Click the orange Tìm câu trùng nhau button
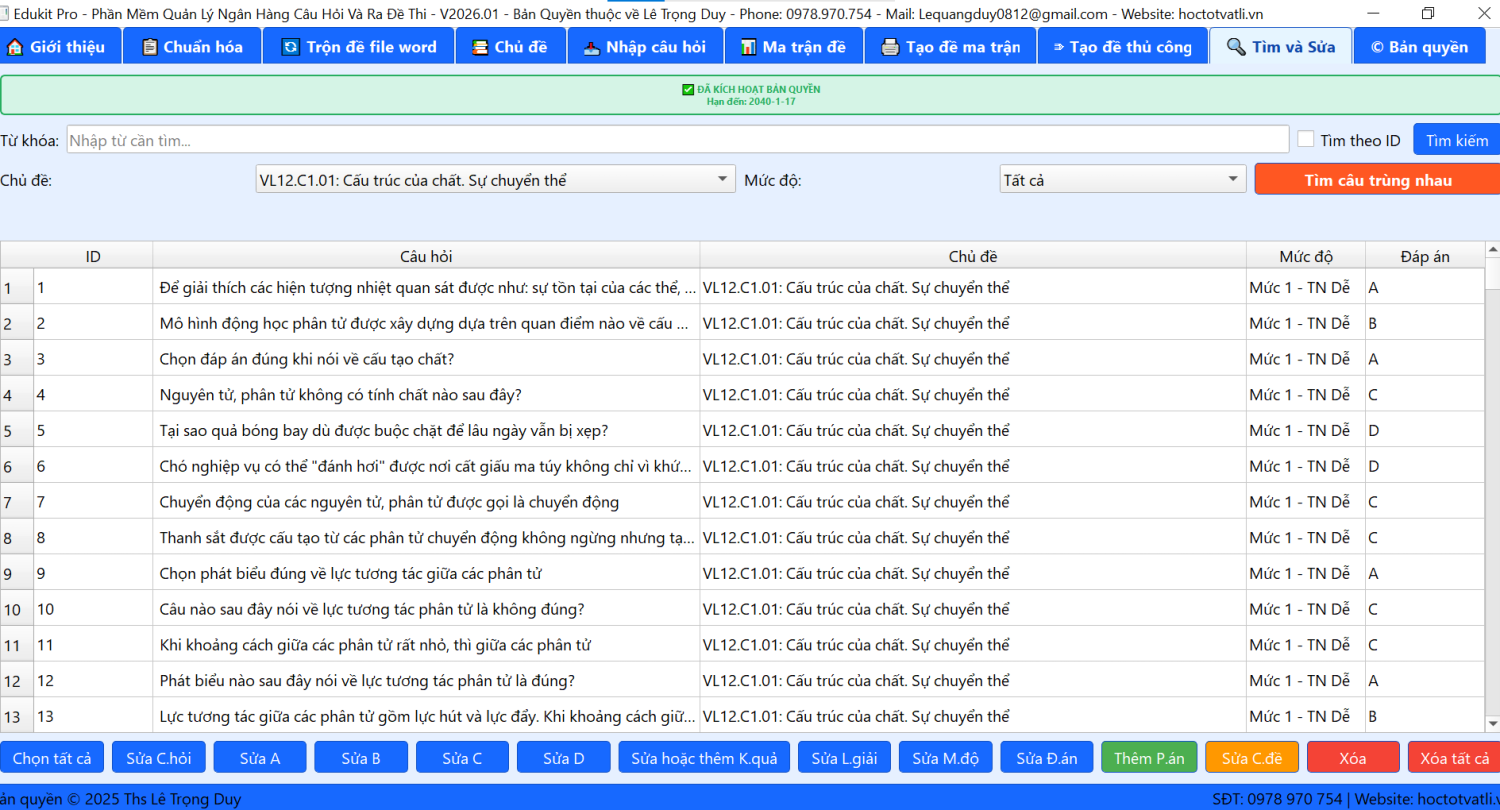The height and width of the screenshot is (810, 1500). pos(1377,180)
